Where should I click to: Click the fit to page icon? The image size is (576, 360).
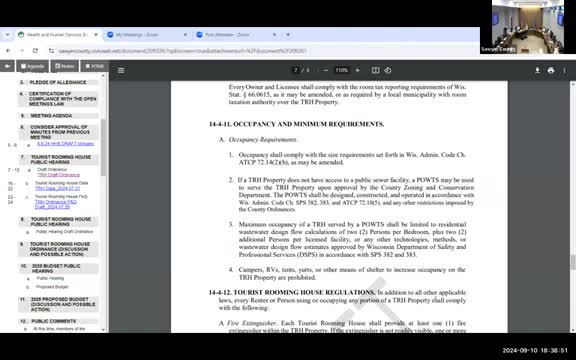(x=375, y=70)
